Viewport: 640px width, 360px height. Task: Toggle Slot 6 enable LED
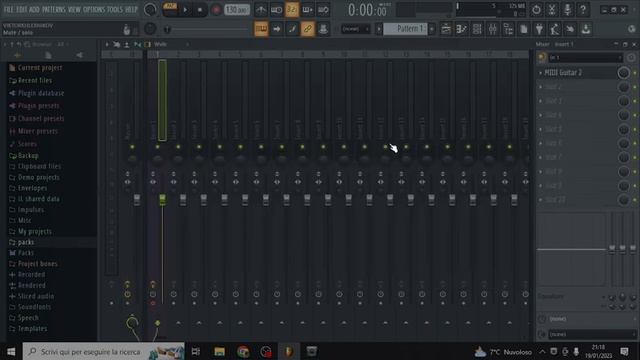(635, 144)
